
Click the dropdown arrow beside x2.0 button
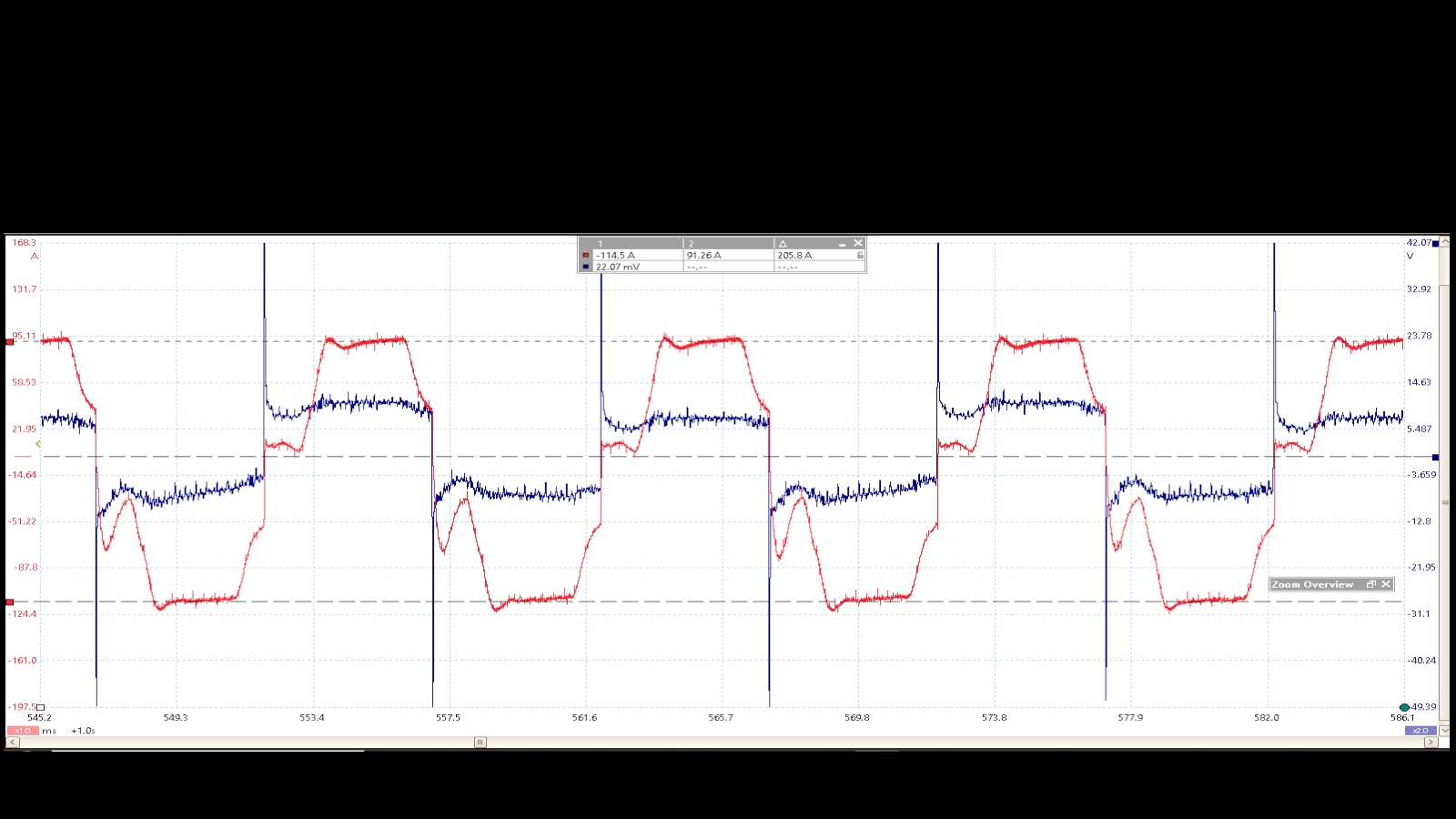(1444, 731)
